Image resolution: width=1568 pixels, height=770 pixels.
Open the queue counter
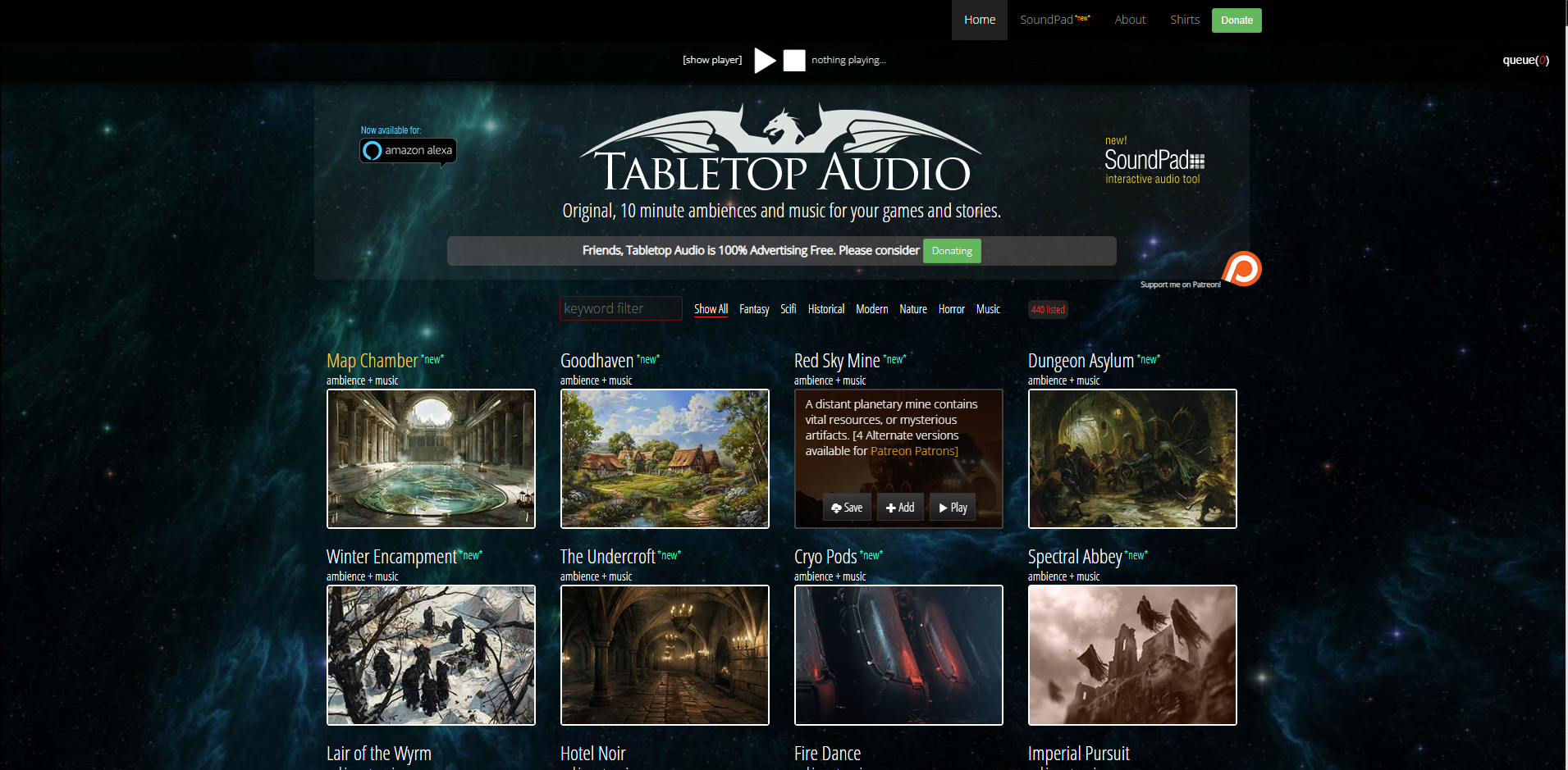pos(1525,60)
